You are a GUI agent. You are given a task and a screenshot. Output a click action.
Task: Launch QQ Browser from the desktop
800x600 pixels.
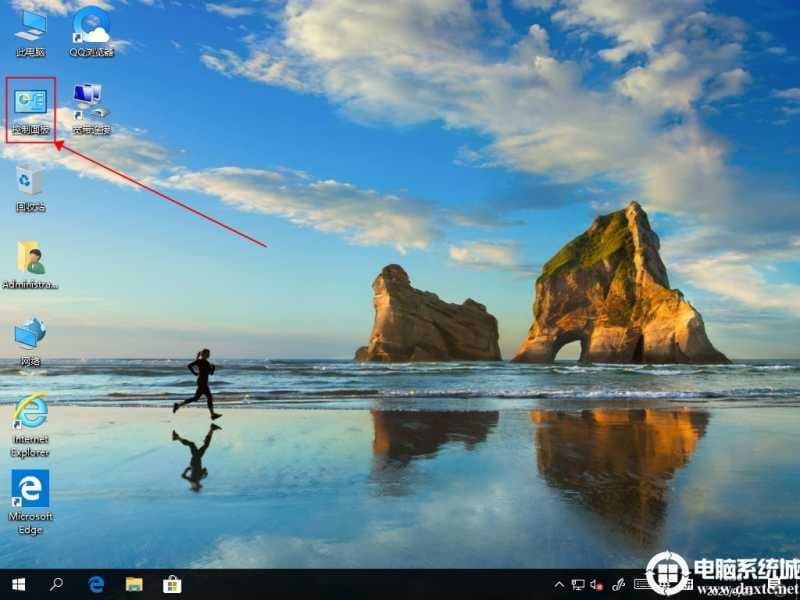(90, 25)
